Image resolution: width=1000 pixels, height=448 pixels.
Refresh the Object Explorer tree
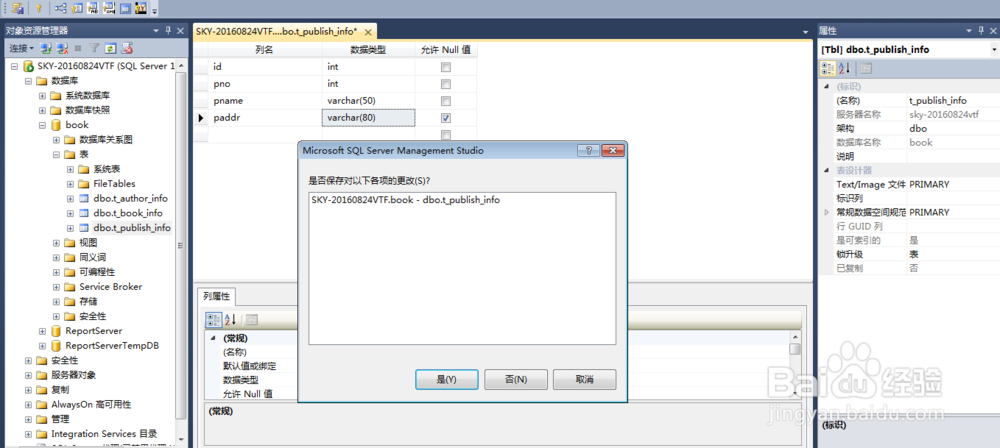point(110,48)
